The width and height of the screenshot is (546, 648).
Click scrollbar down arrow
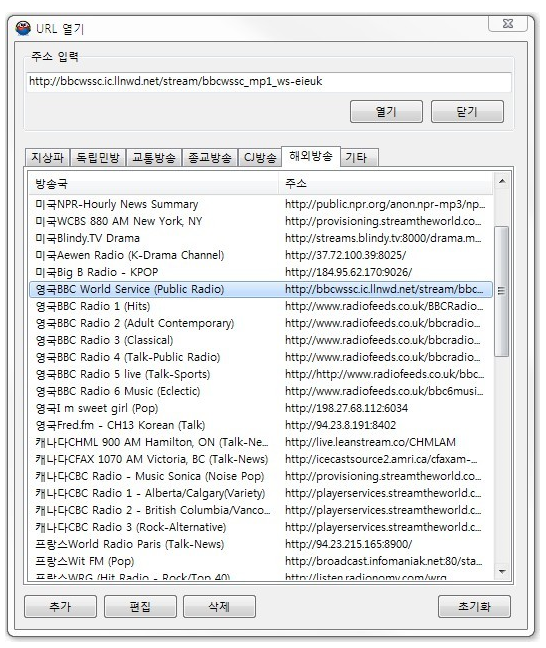pyautogui.click(x=502, y=572)
